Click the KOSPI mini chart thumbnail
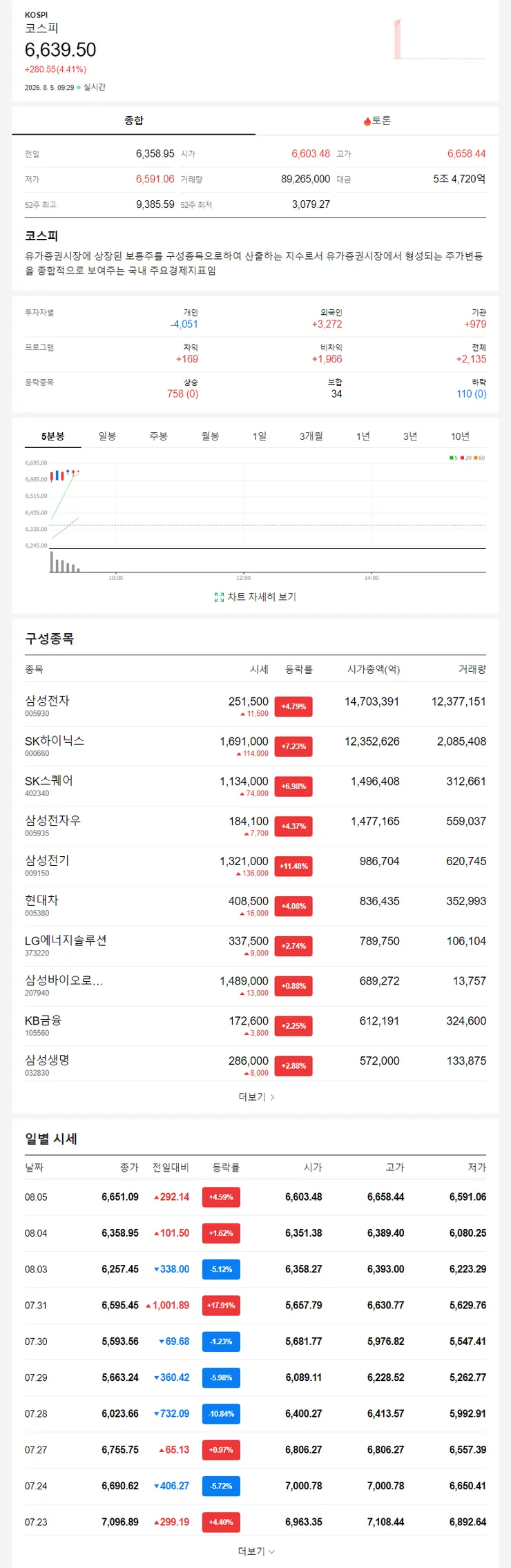511x1568 pixels. pyautogui.click(x=439, y=39)
